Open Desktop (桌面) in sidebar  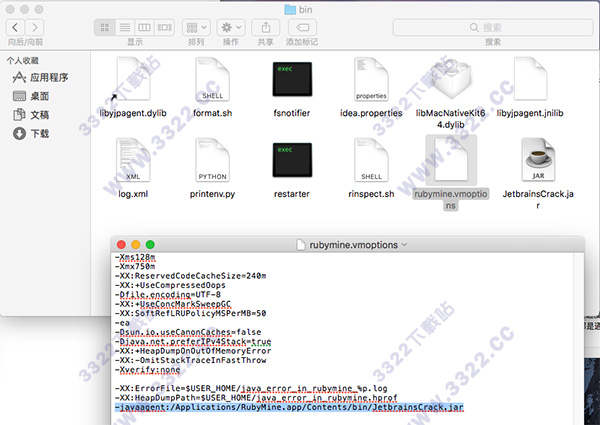coord(31,96)
